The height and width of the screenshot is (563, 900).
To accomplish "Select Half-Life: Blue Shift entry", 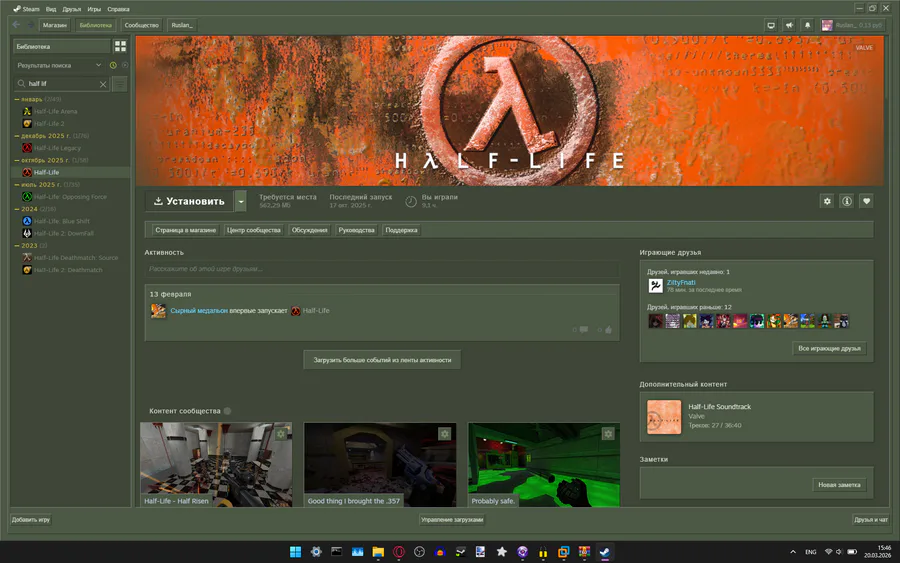I will 61,221.
